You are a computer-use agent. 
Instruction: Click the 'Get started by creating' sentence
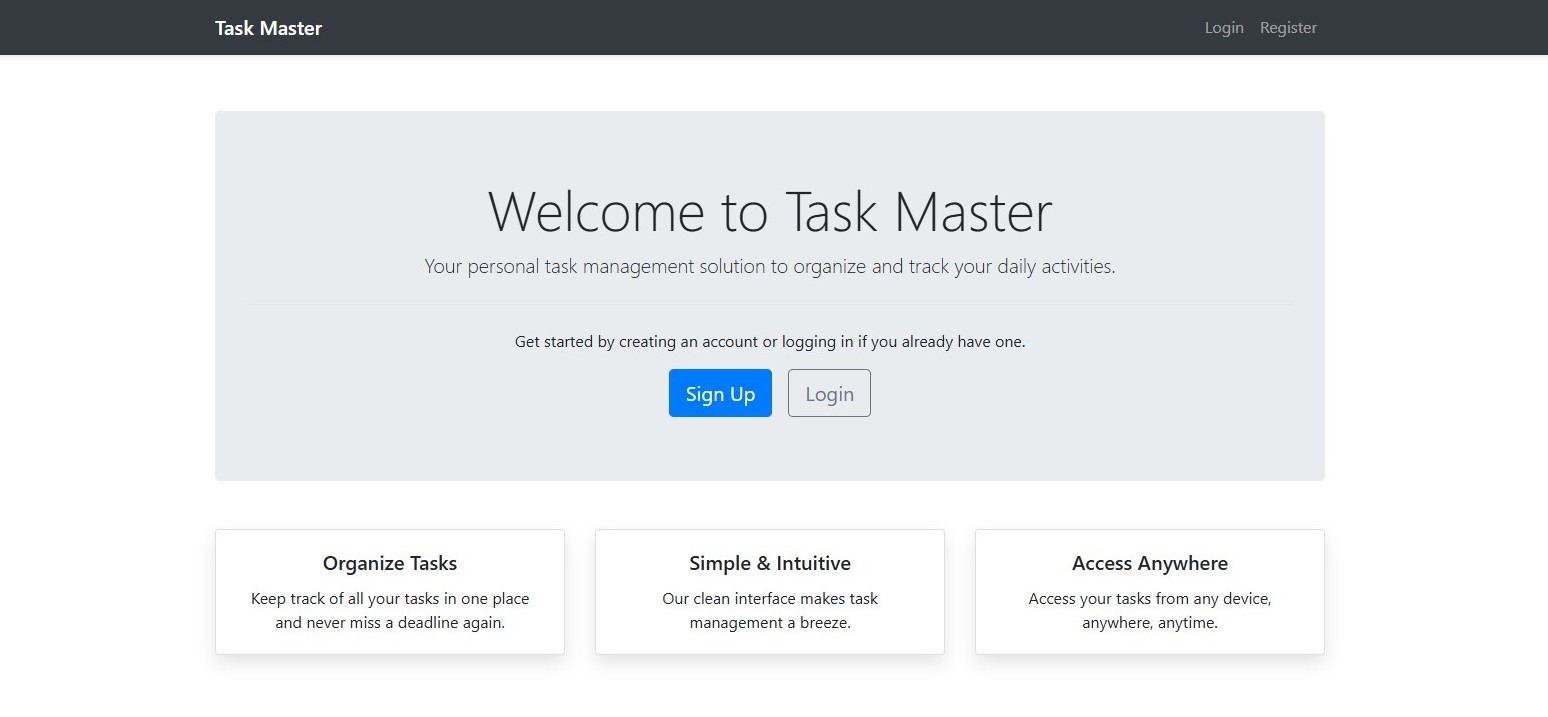click(769, 342)
